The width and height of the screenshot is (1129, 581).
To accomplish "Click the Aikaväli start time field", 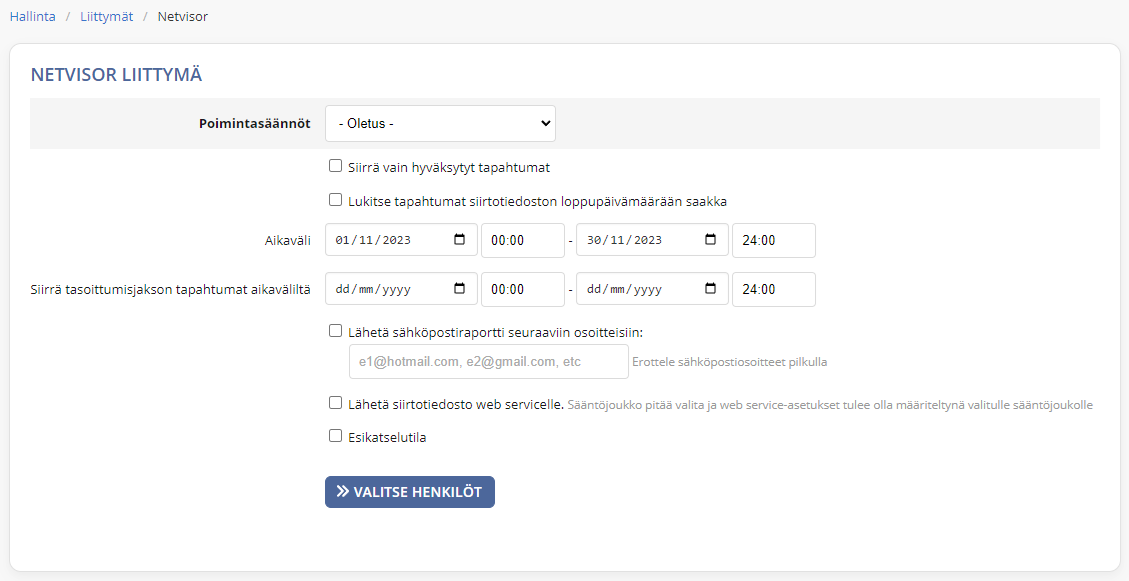I will 523,240.
